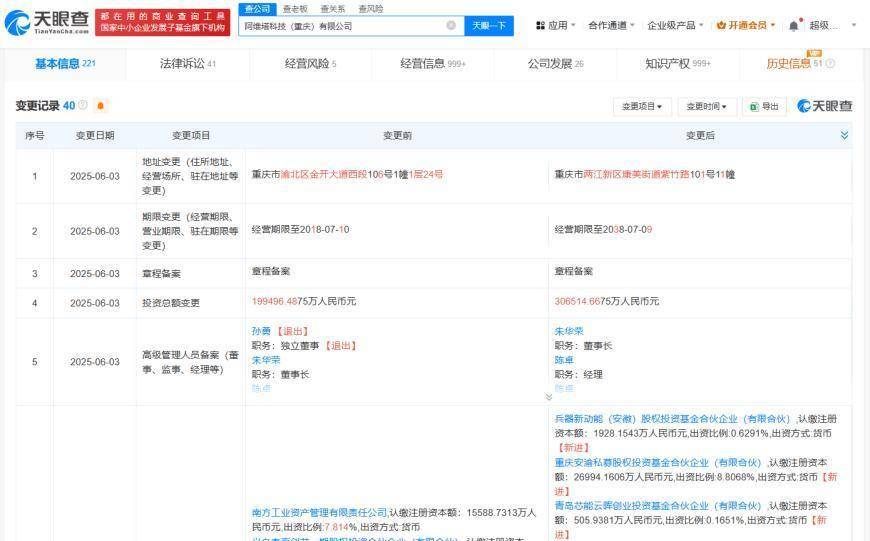Click the notification bell icon
Image resolution: width=870 pixels, height=541 pixels.
point(793,26)
